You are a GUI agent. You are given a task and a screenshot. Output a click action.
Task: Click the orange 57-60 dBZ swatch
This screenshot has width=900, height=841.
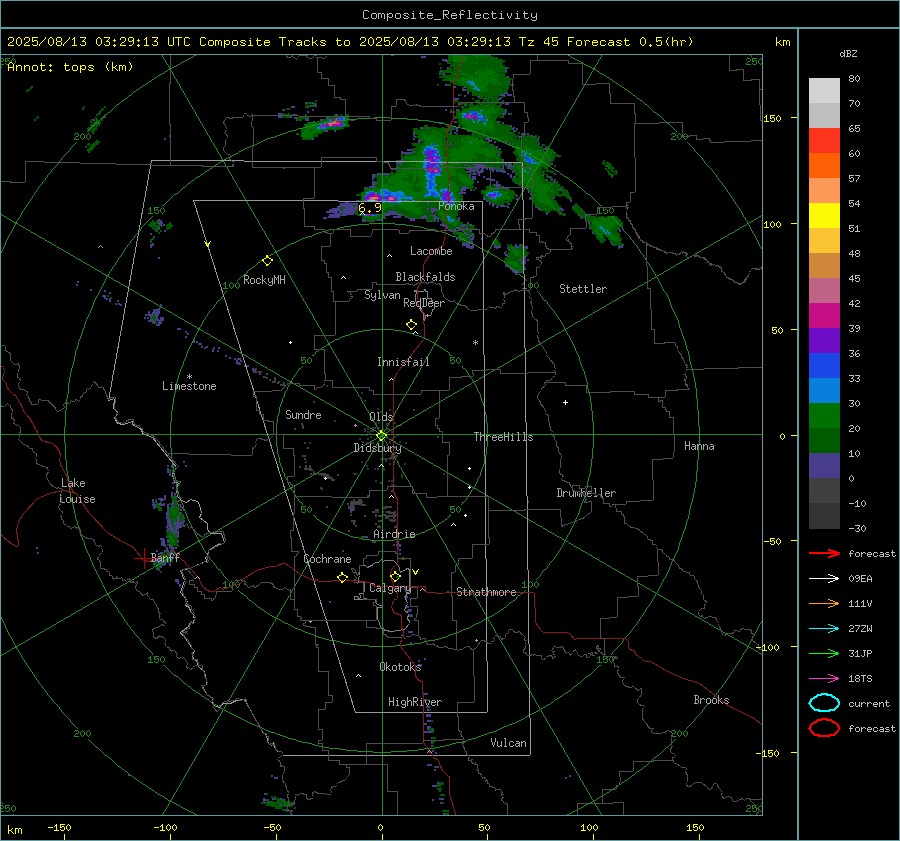pyautogui.click(x=824, y=166)
